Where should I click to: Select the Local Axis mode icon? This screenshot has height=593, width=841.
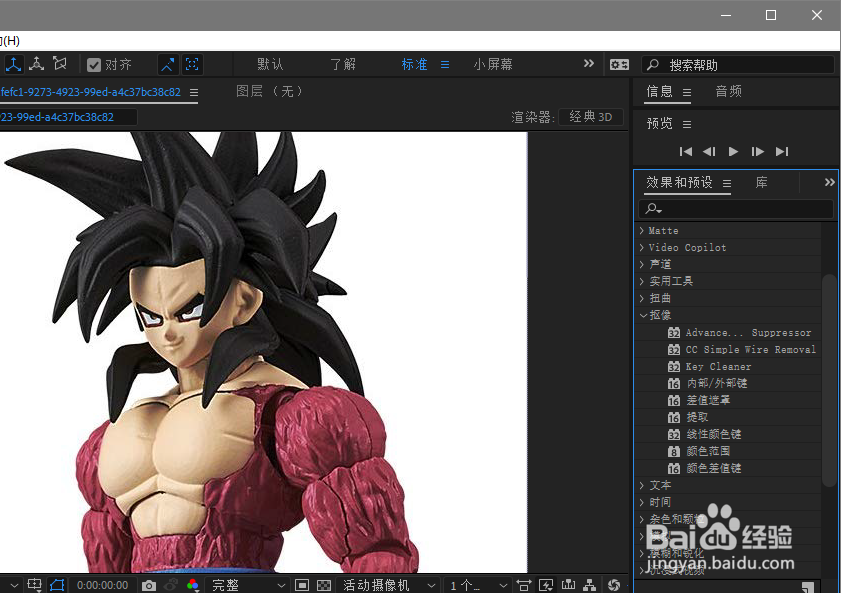[13, 64]
